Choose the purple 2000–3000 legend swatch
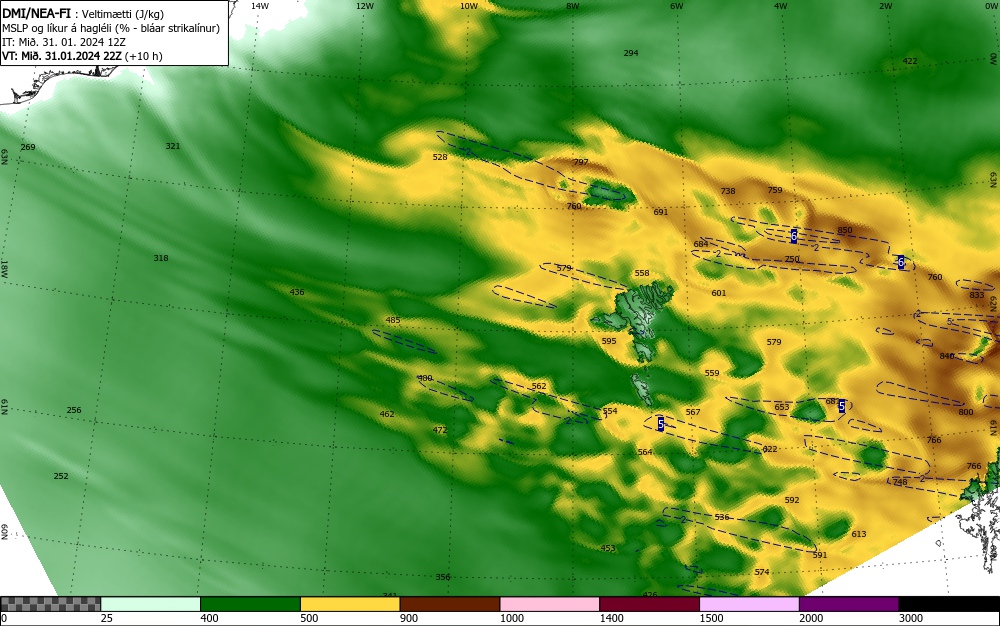The height and width of the screenshot is (626, 1000). tap(849, 604)
